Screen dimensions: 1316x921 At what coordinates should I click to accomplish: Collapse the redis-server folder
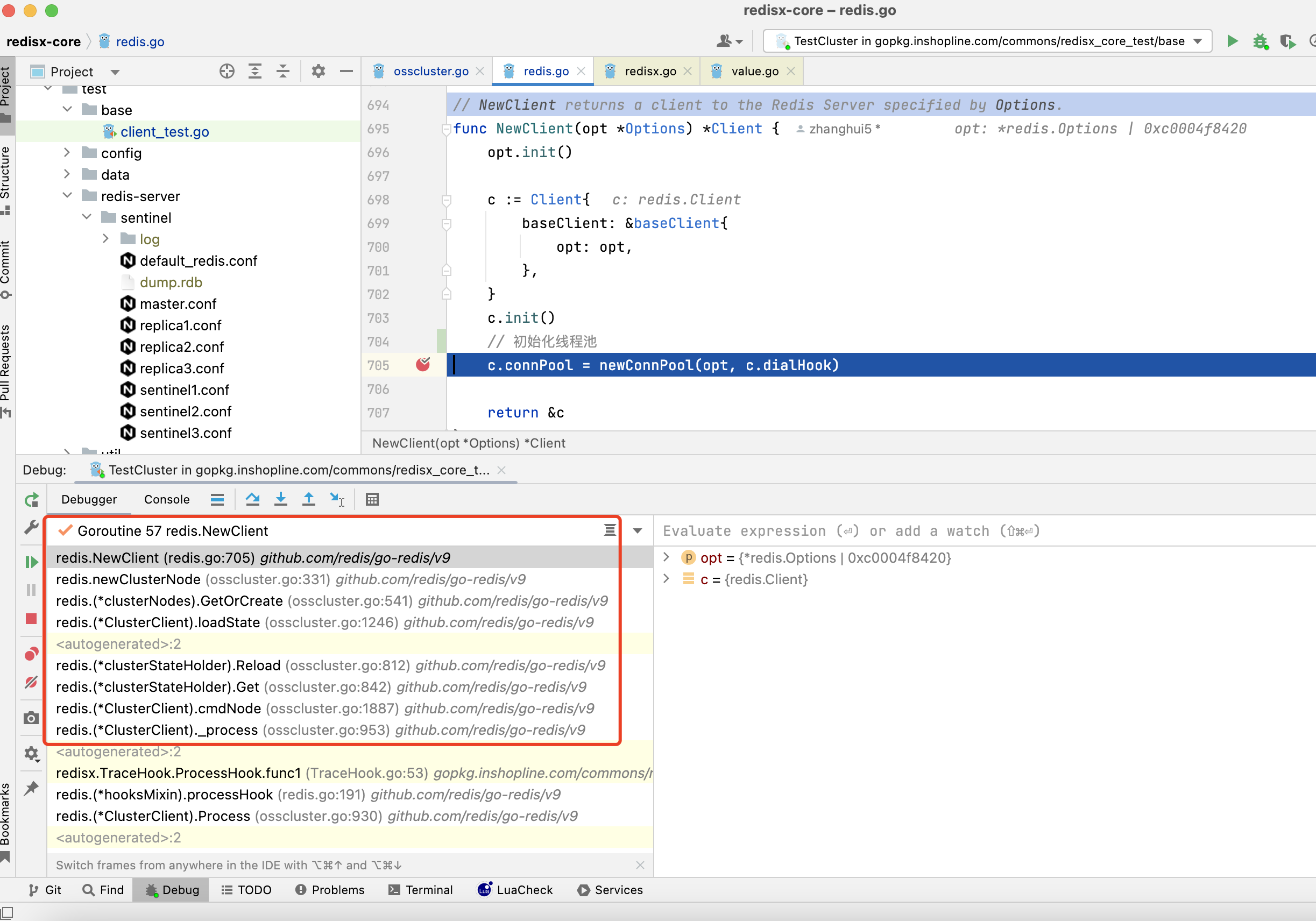(67, 195)
